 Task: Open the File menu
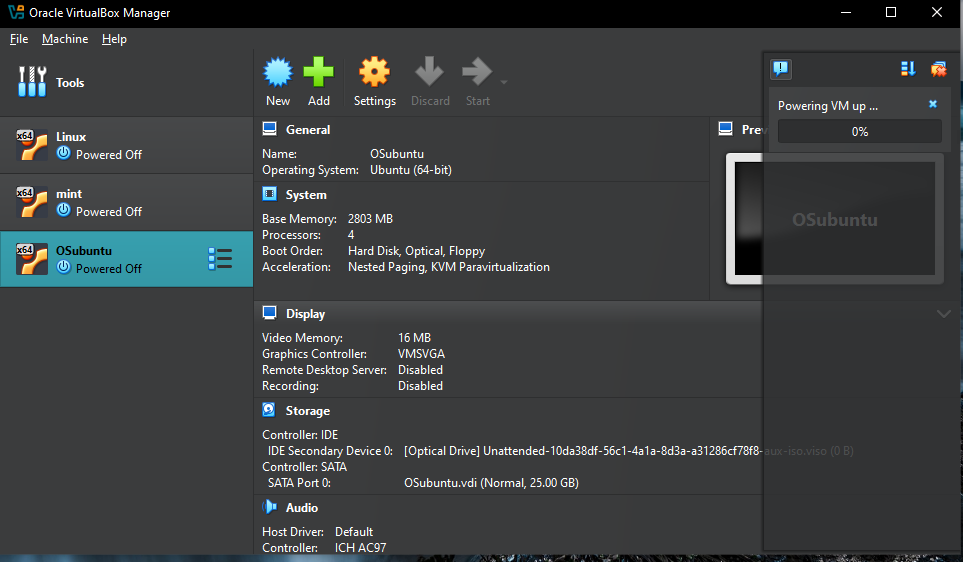pos(19,39)
